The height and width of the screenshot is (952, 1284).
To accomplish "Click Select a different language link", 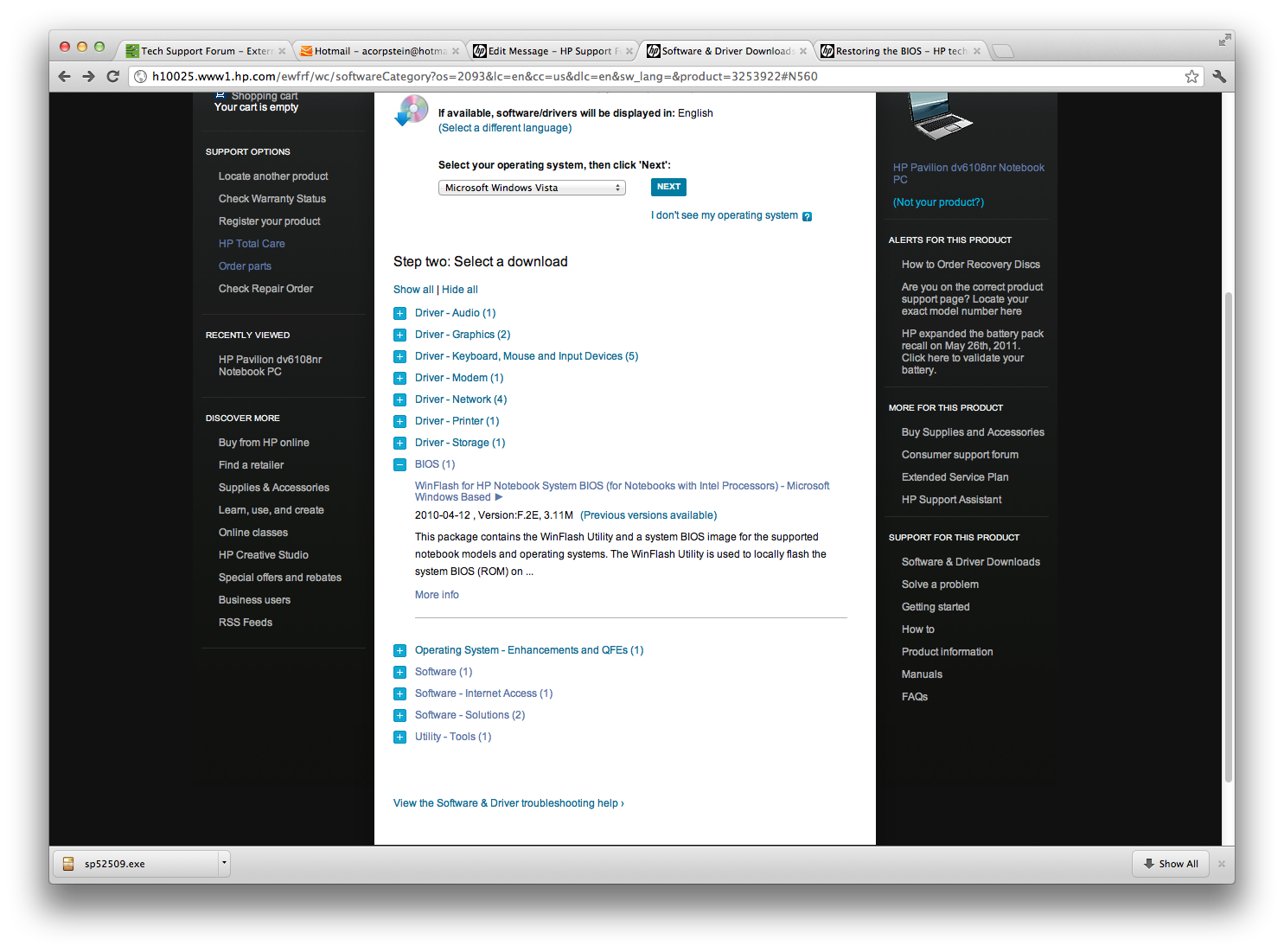I will click(505, 128).
